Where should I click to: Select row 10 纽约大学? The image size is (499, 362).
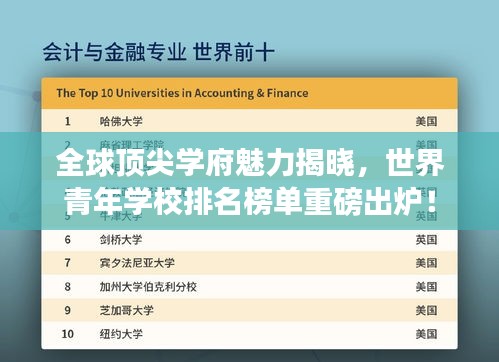pos(249,334)
